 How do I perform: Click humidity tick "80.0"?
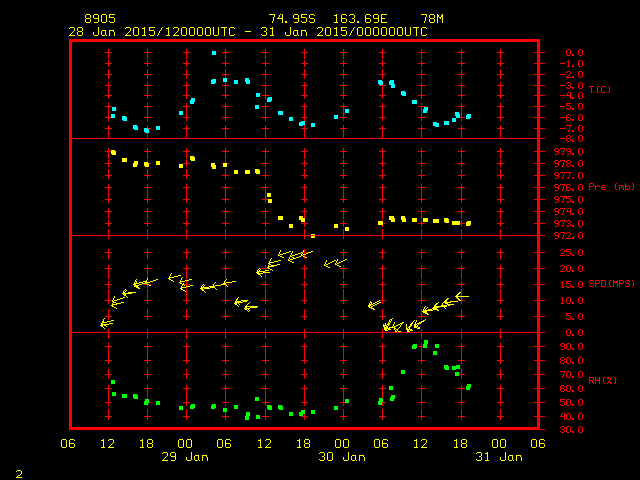pyautogui.click(x=571, y=361)
